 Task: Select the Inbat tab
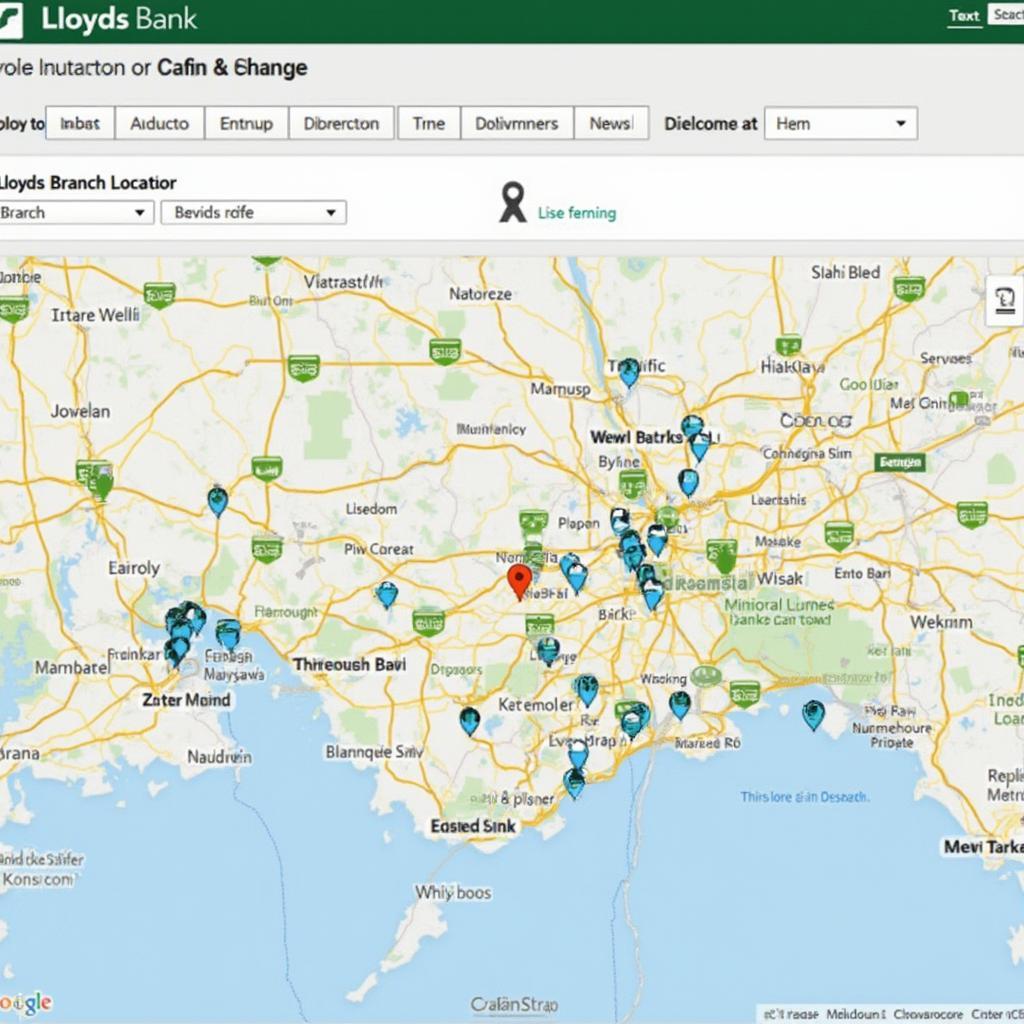click(80, 123)
